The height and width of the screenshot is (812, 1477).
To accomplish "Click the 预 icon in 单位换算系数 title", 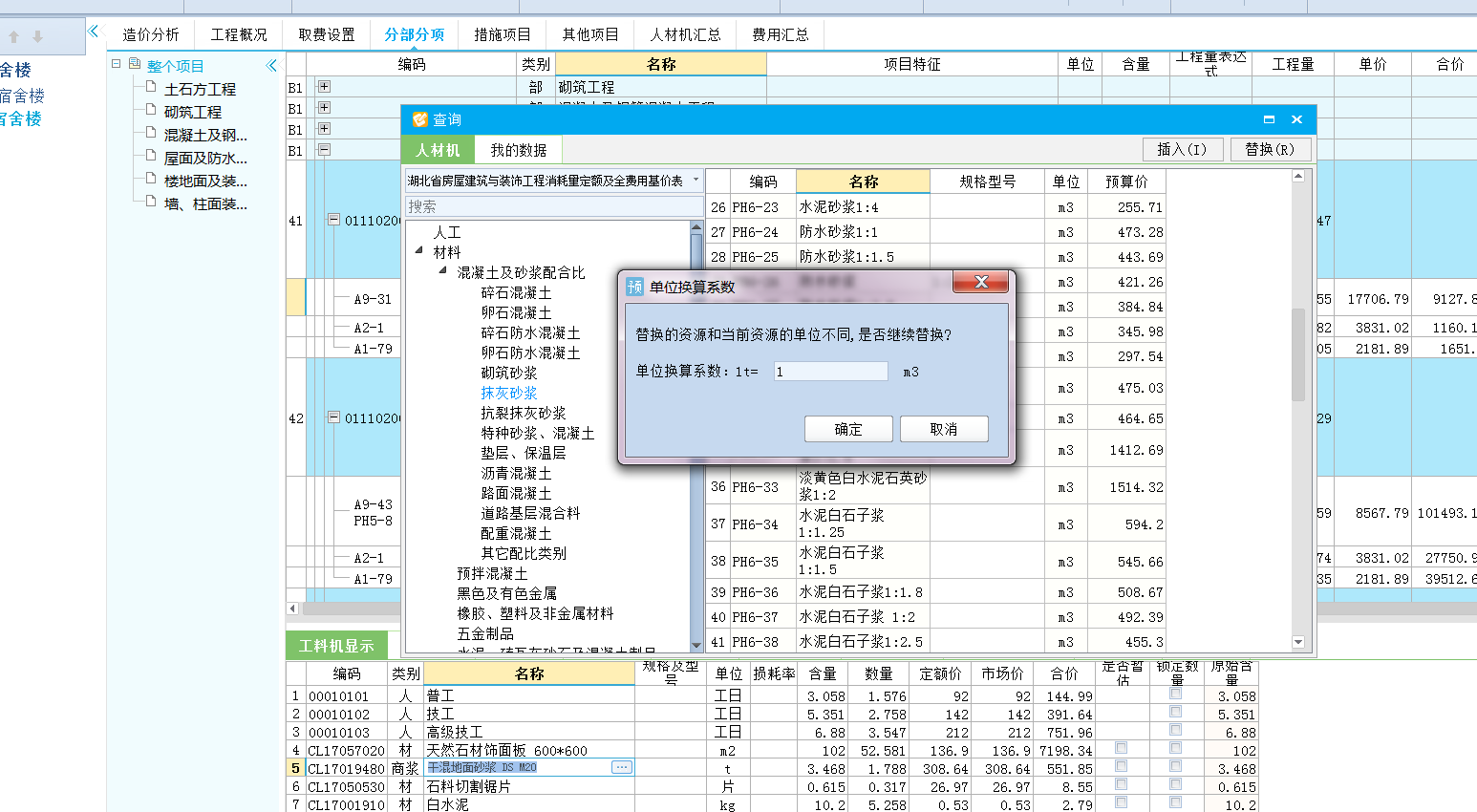I will (x=635, y=287).
